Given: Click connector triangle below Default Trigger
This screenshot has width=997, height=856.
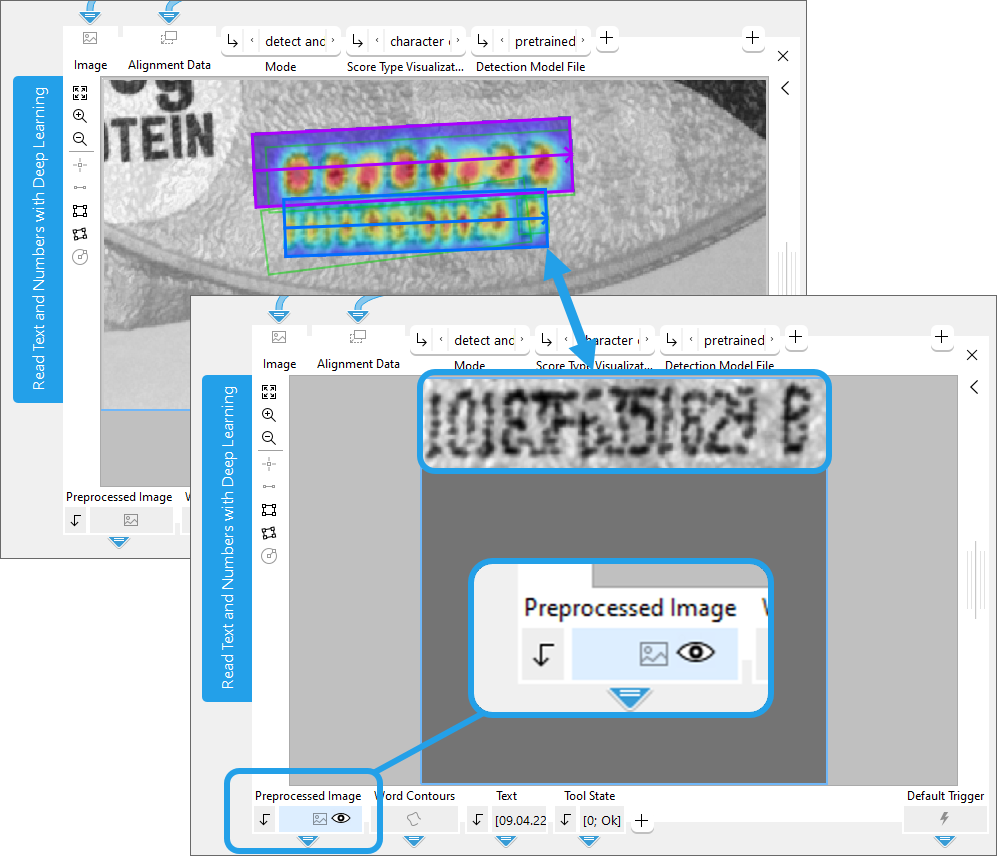Looking at the screenshot, I should click(x=945, y=841).
